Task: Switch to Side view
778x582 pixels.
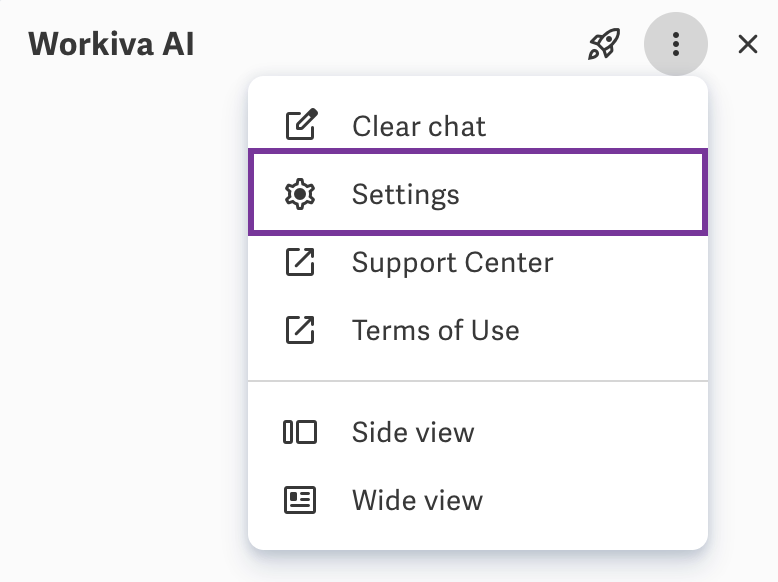Action: [x=478, y=432]
